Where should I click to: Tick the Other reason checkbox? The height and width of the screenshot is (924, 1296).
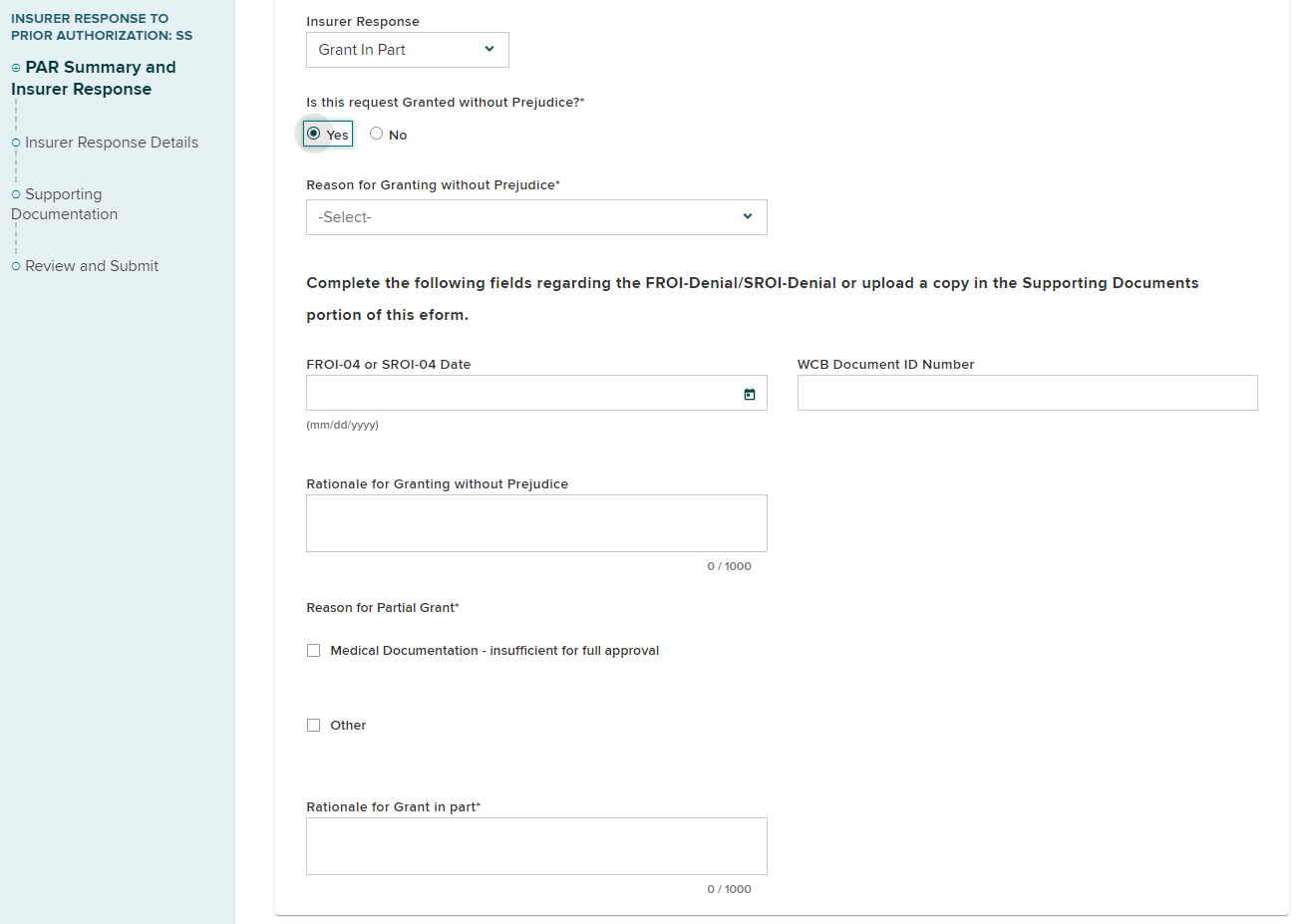313,726
